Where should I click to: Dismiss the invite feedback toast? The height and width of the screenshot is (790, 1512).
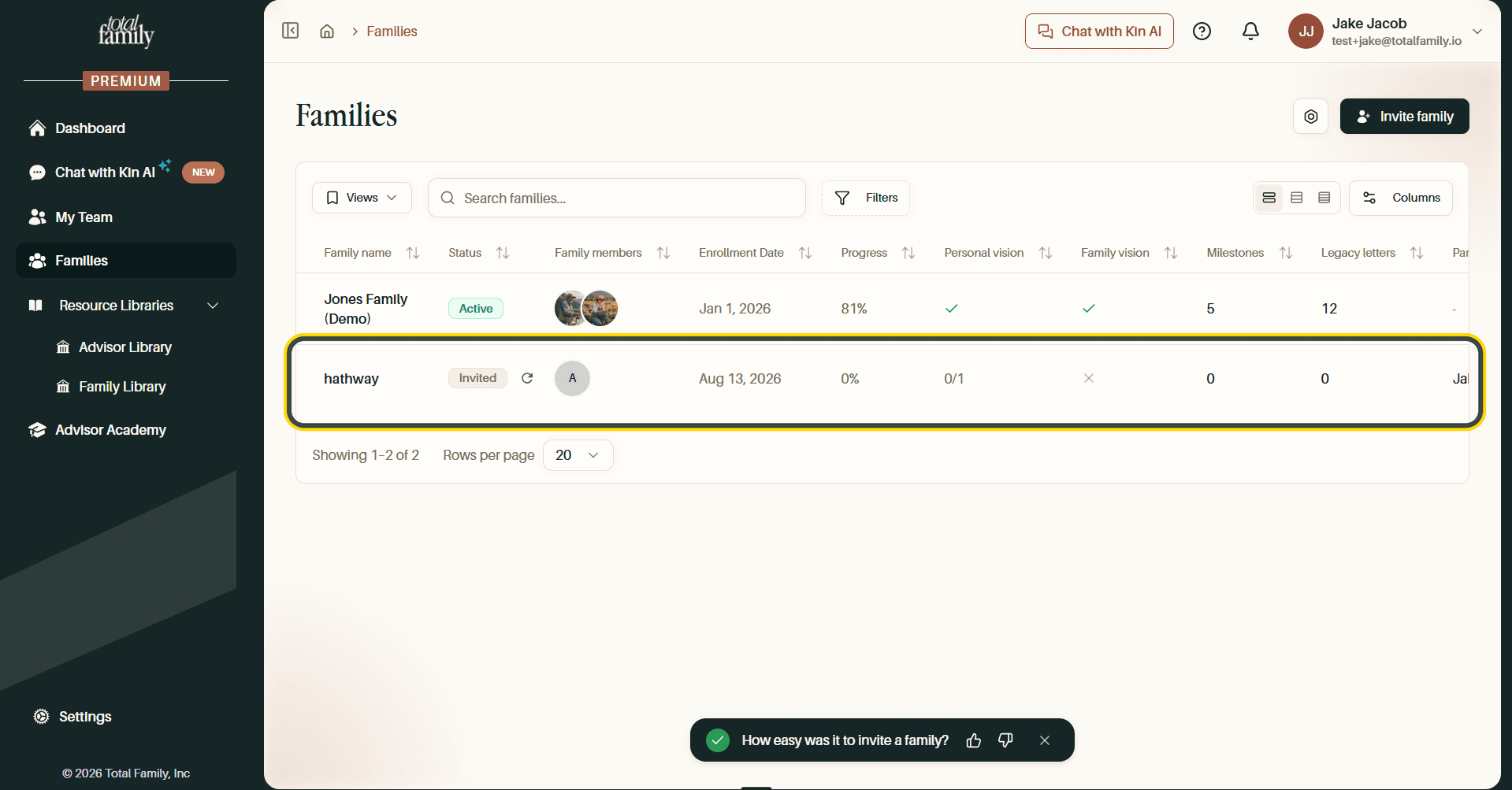[1045, 740]
